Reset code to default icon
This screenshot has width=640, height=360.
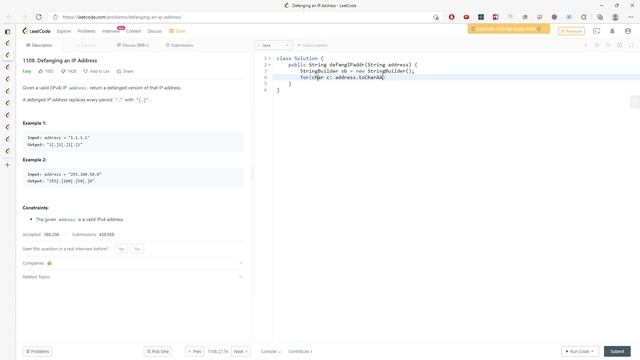(609, 45)
